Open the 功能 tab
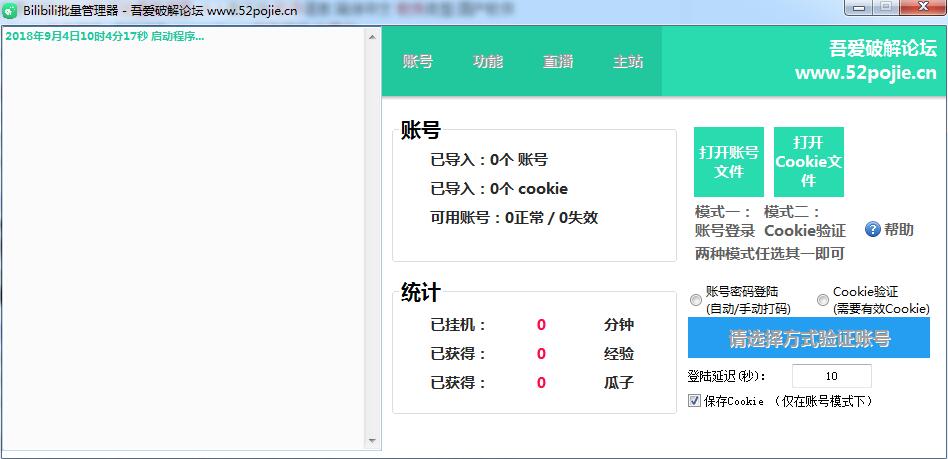 488,61
